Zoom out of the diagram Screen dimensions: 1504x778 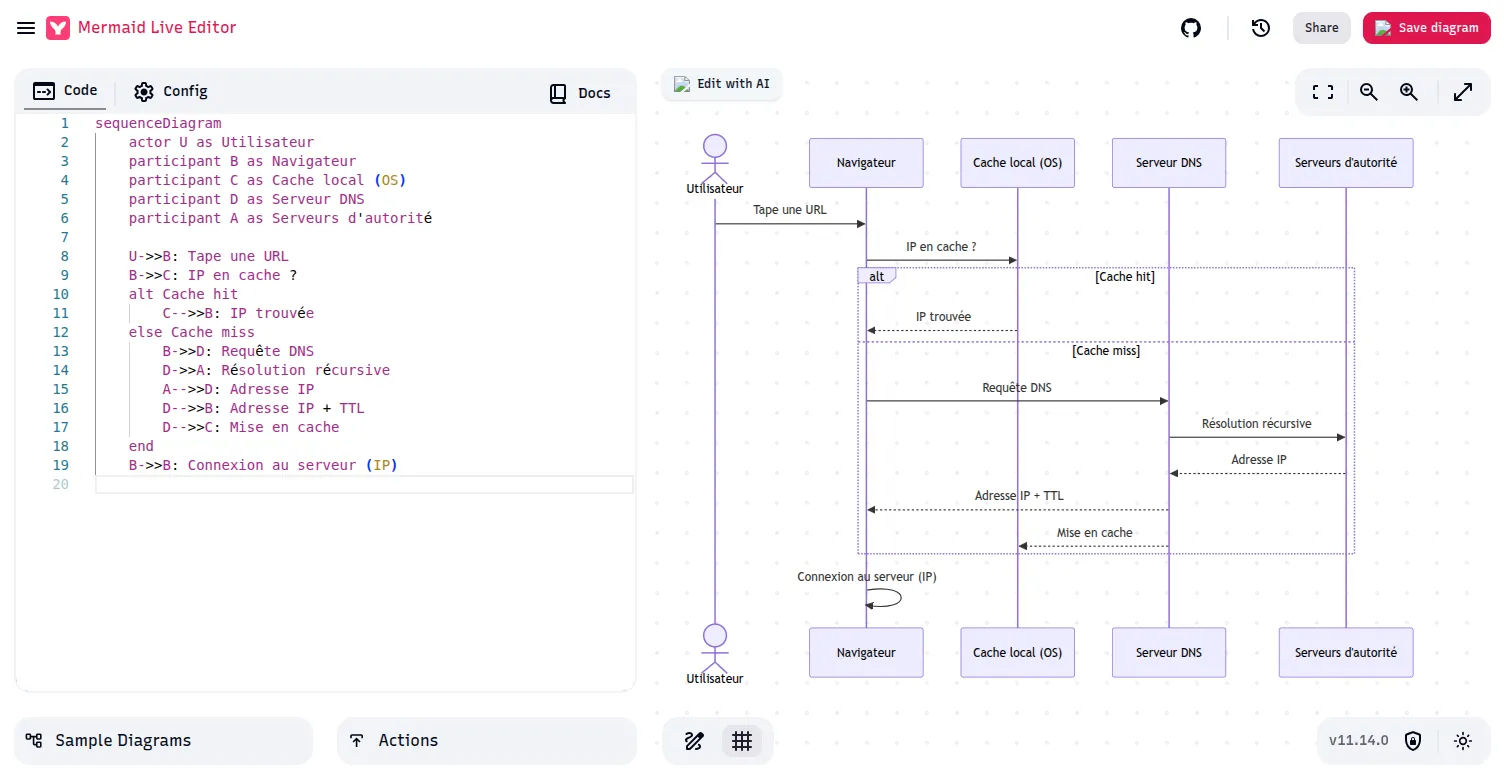(1369, 92)
